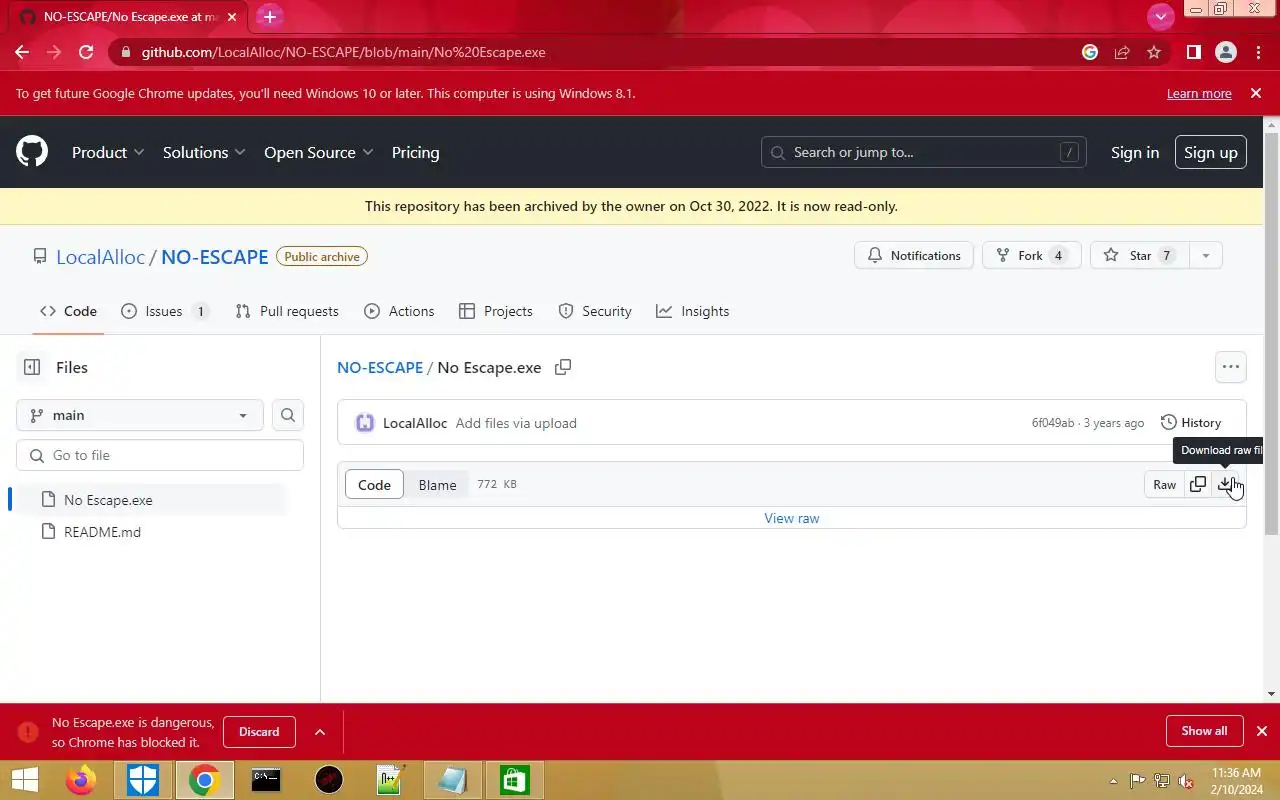Open Chrome profile avatar
Image resolution: width=1280 pixels, height=800 pixels.
(x=1225, y=52)
